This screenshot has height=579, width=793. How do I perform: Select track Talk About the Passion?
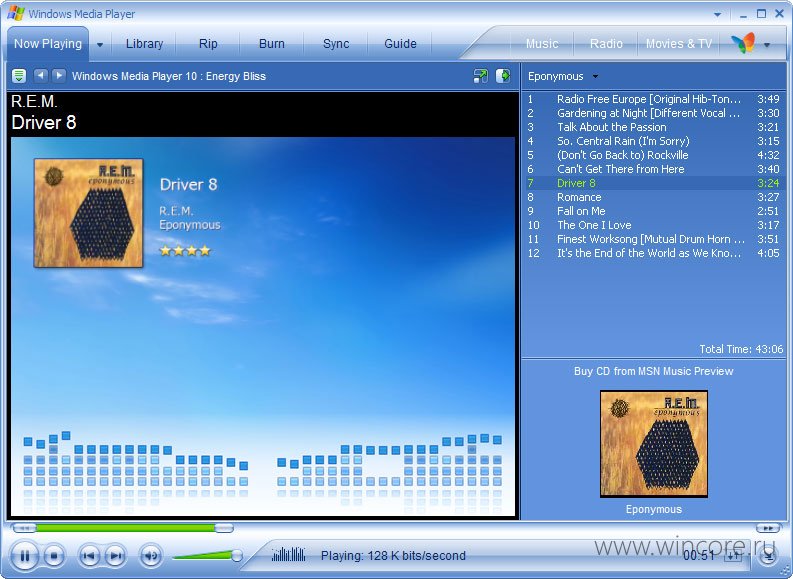pyautogui.click(x=653, y=127)
